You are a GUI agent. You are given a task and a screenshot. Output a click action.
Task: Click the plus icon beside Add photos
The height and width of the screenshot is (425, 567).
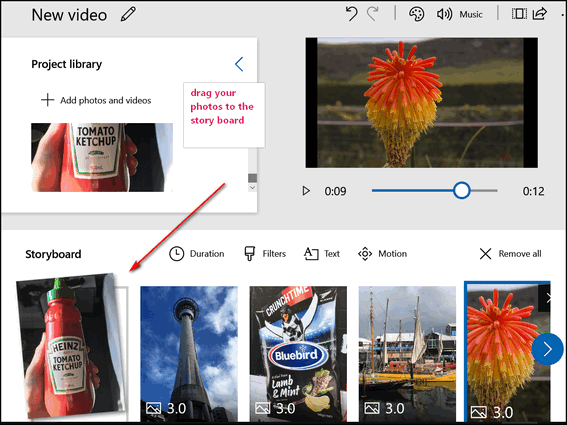pyautogui.click(x=47, y=100)
